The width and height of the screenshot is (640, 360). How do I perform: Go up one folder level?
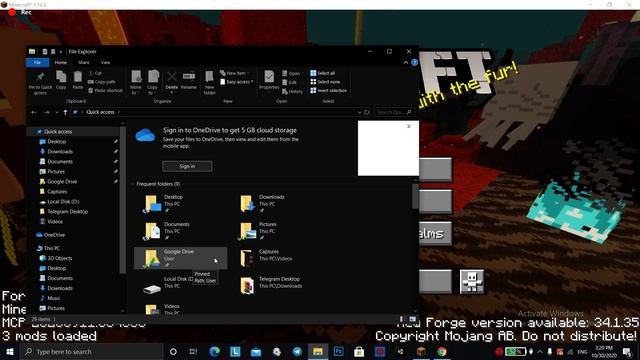(x=65, y=112)
